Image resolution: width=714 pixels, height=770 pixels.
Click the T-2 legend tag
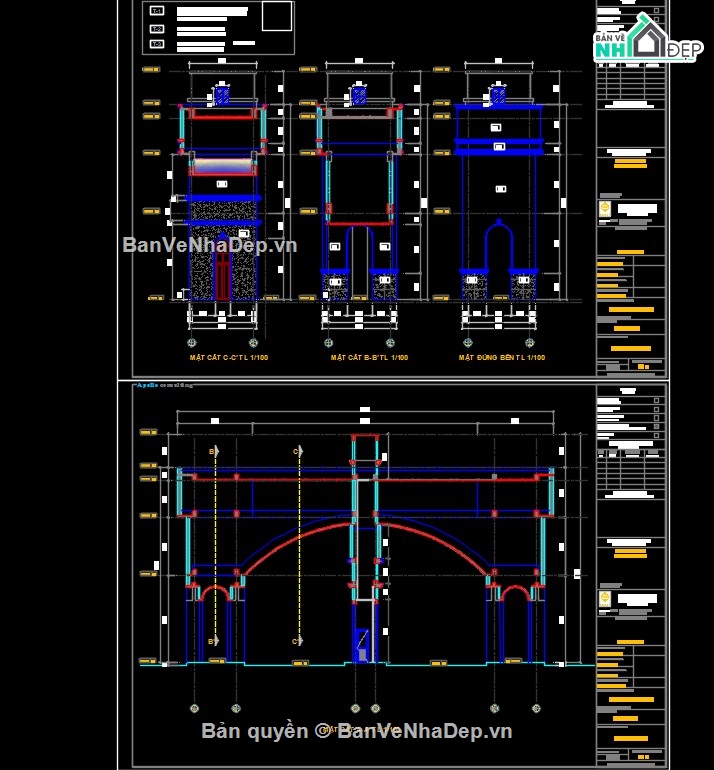(157, 29)
